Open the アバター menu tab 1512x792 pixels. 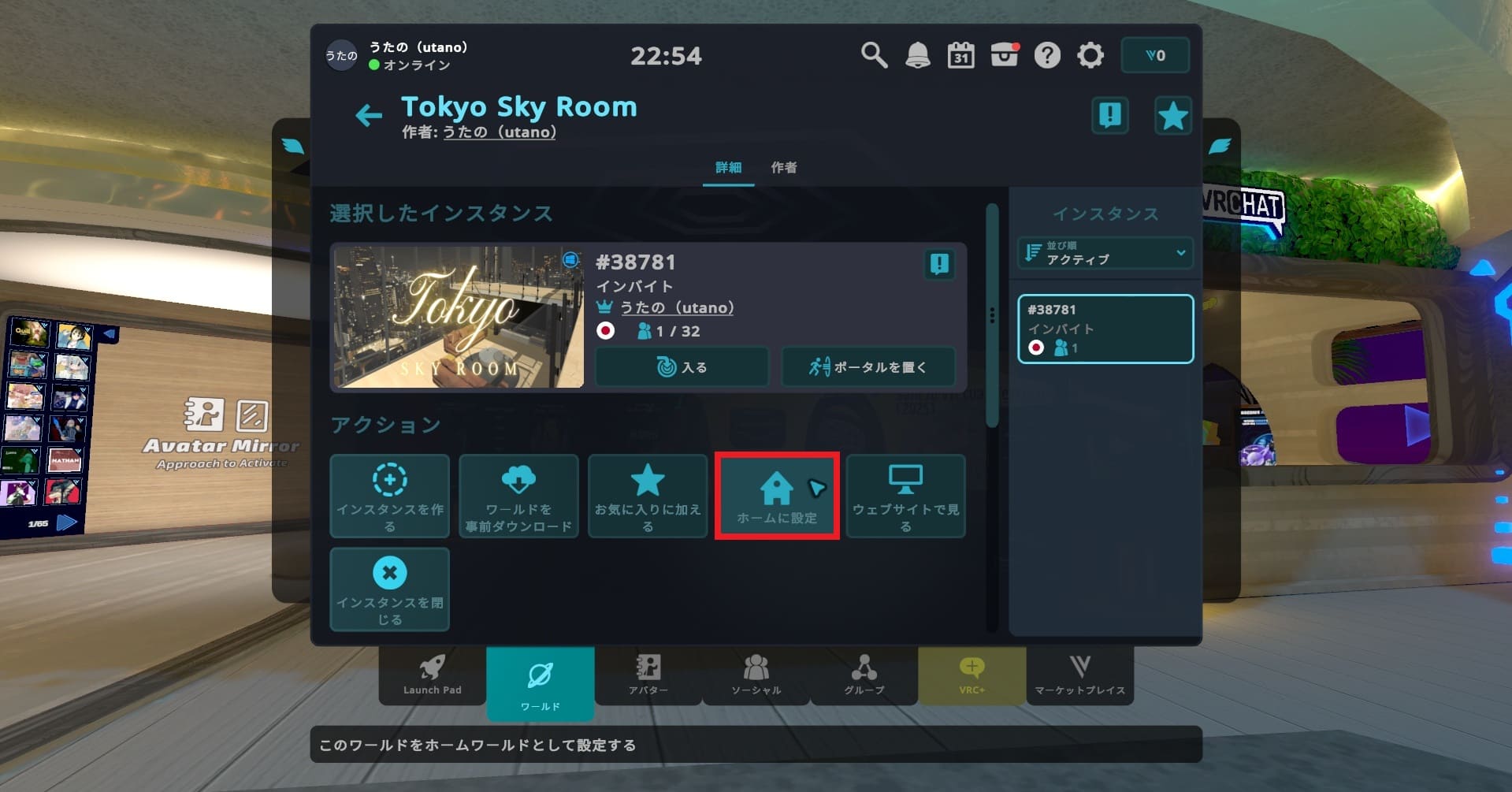click(648, 675)
